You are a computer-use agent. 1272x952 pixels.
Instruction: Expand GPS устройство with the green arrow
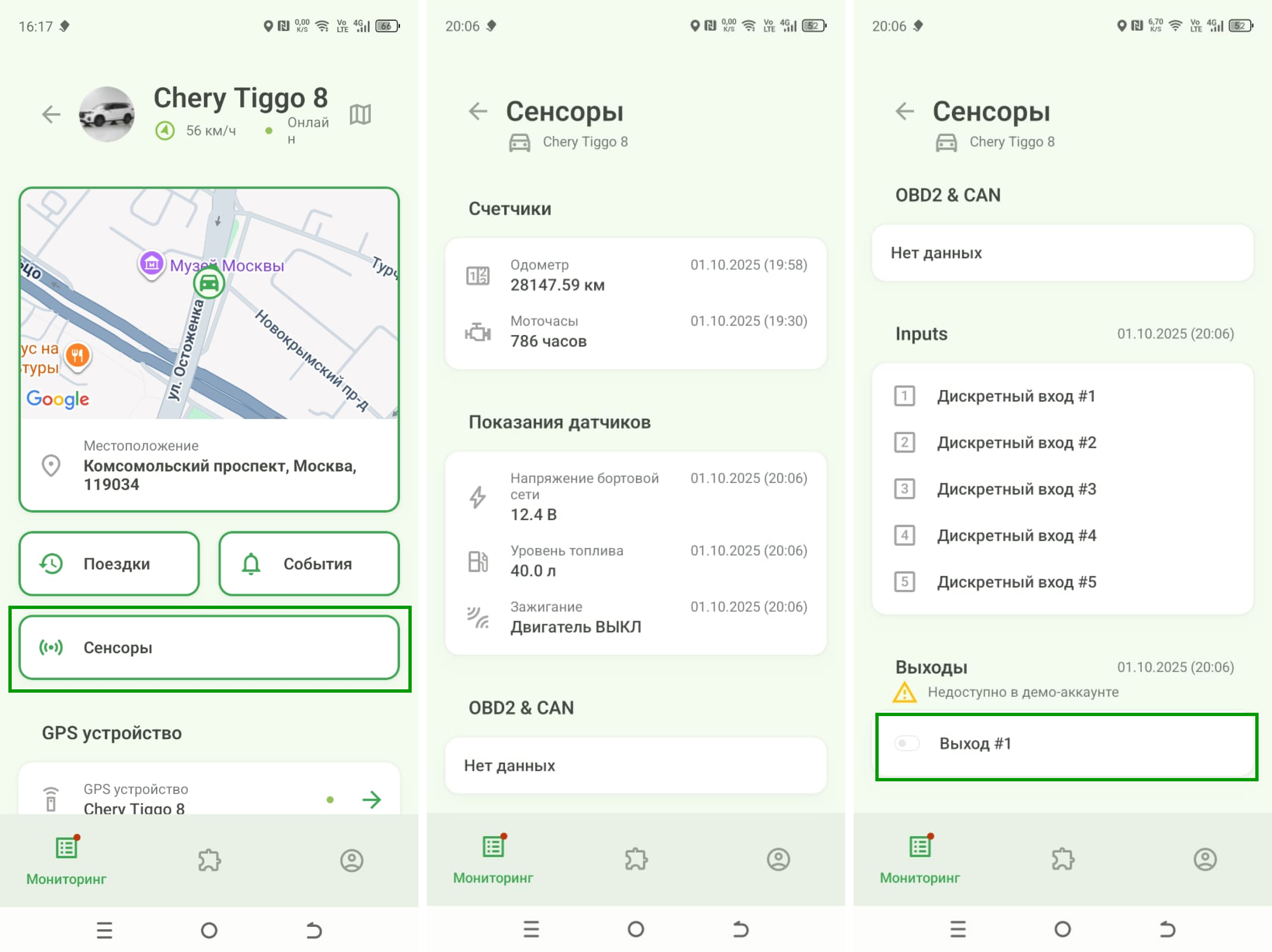click(372, 799)
